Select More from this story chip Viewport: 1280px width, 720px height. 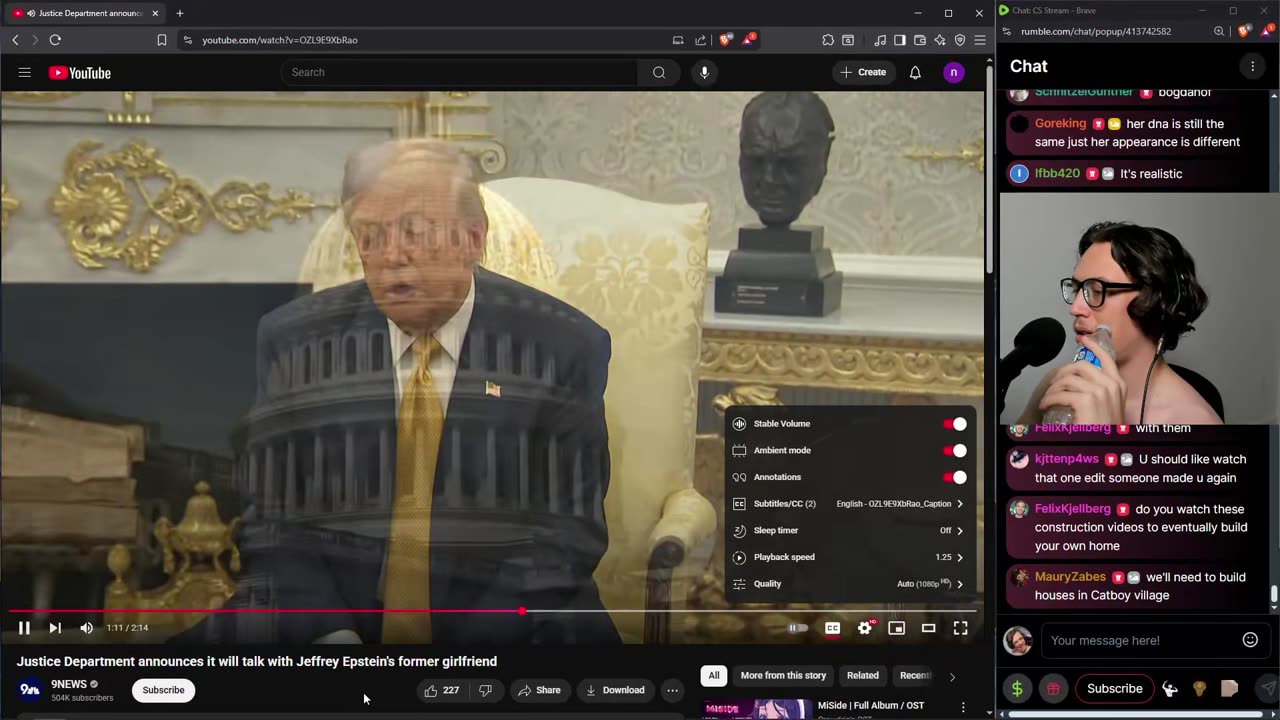783,676
